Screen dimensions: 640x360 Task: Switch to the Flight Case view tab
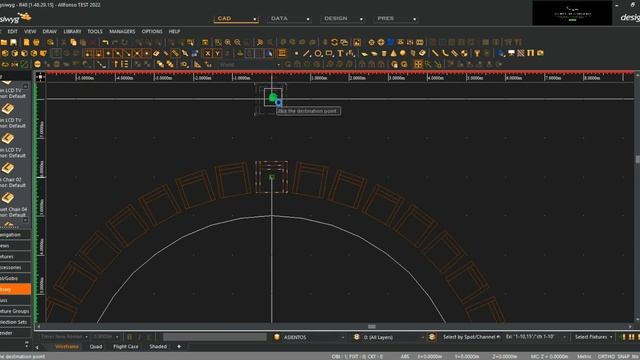126,347
